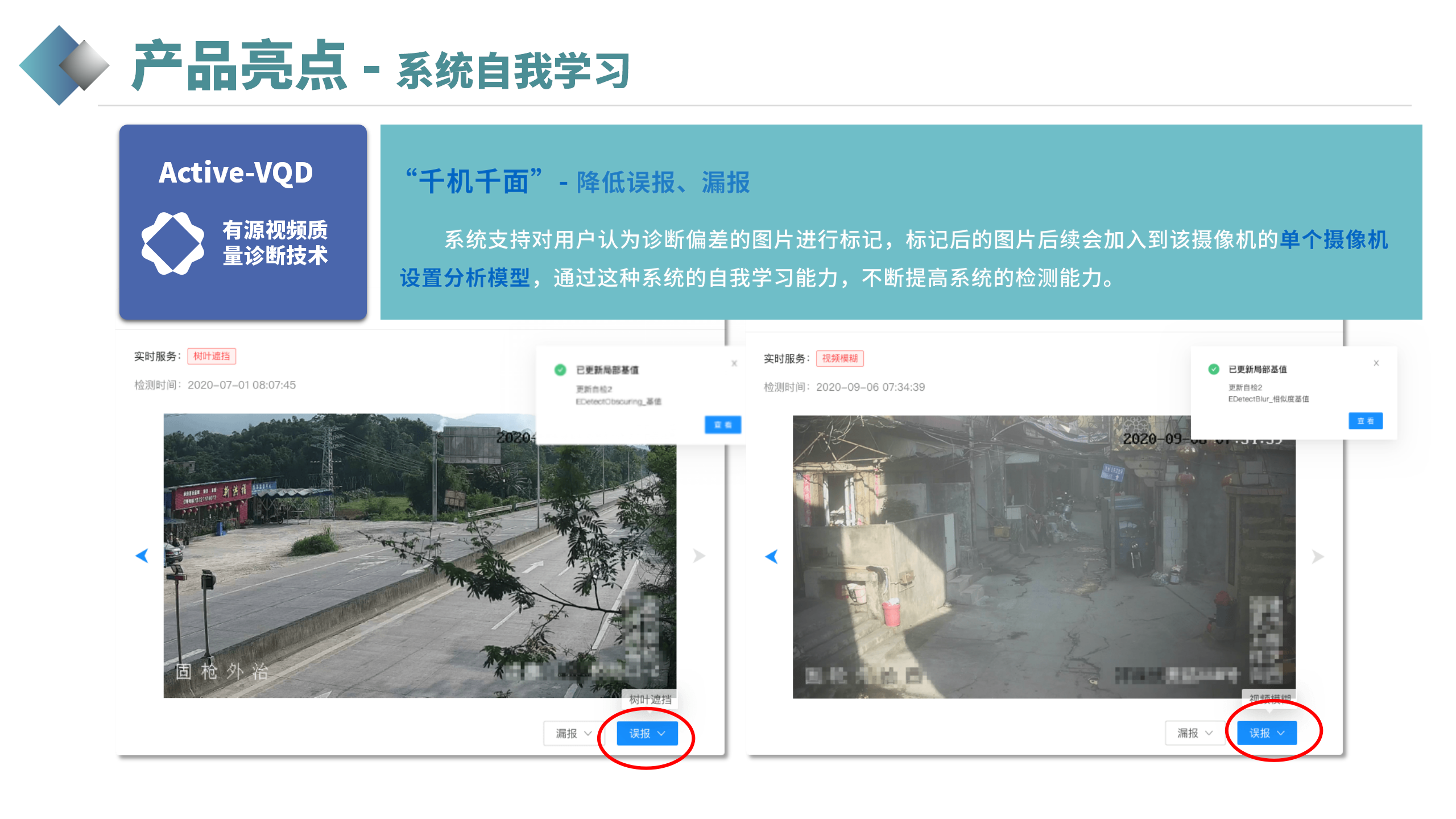Click blue previous arrow beside alley image

[771, 556]
